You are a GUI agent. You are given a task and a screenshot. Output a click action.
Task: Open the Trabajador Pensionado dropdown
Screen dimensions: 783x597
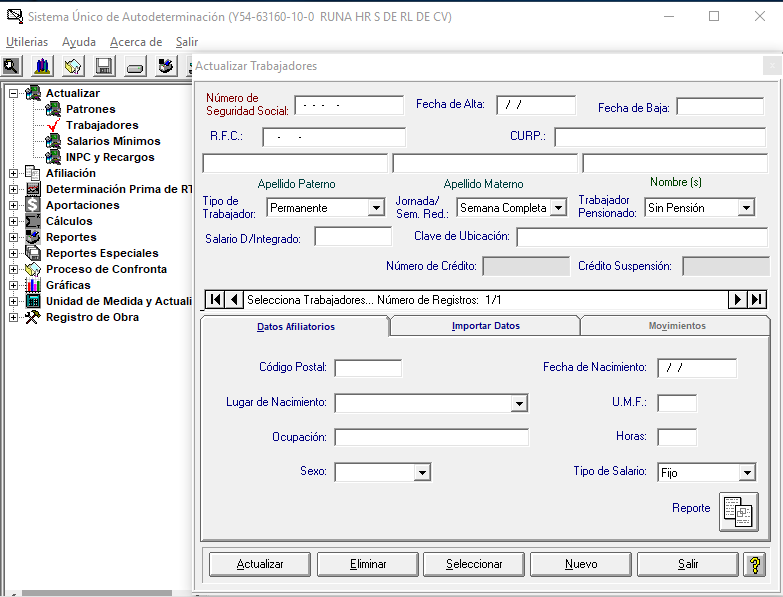pyautogui.click(x=746, y=208)
